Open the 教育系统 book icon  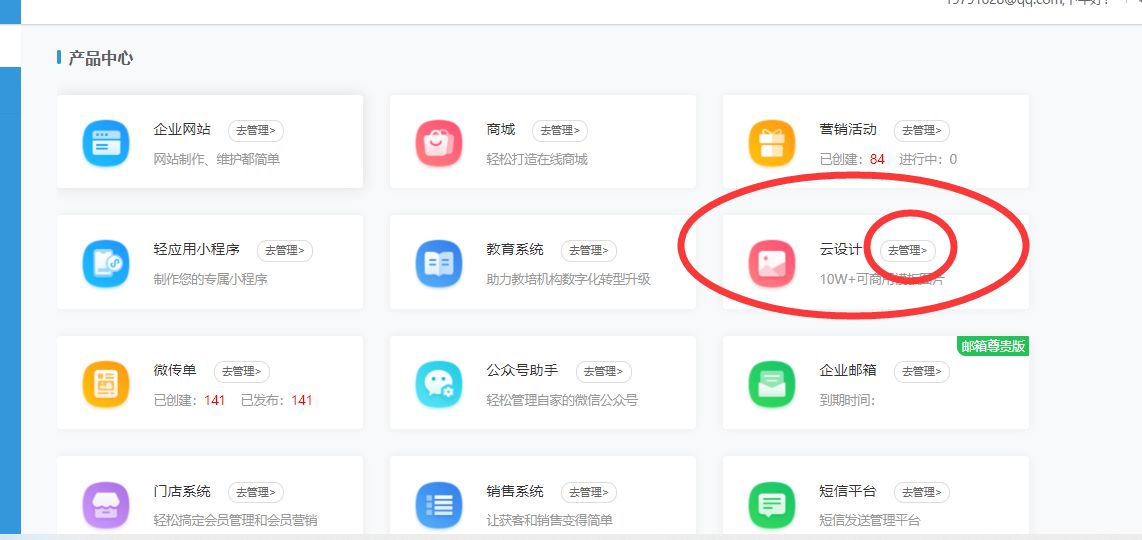439,263
